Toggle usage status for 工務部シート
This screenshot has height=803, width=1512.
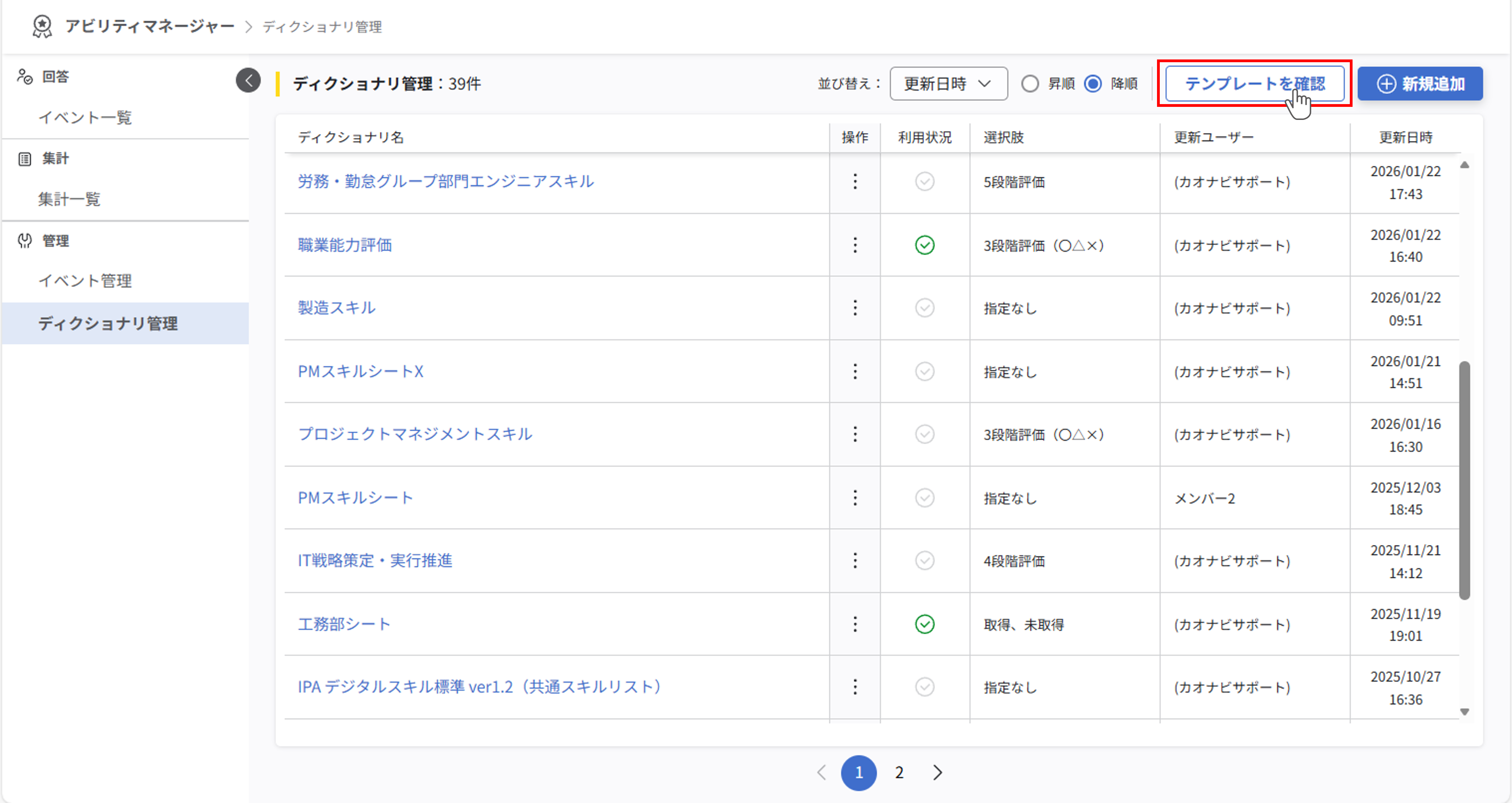click(x=924, y=625)
